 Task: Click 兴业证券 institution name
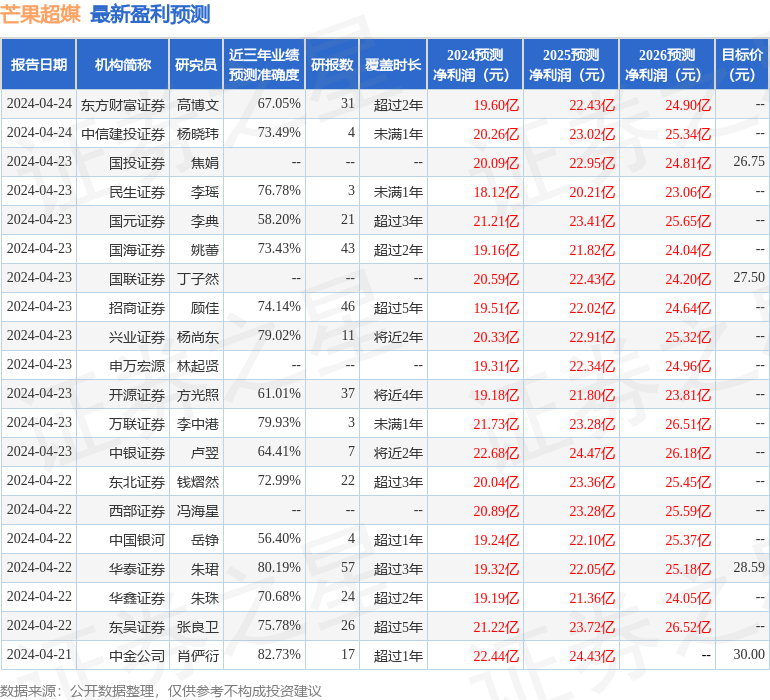137,337
